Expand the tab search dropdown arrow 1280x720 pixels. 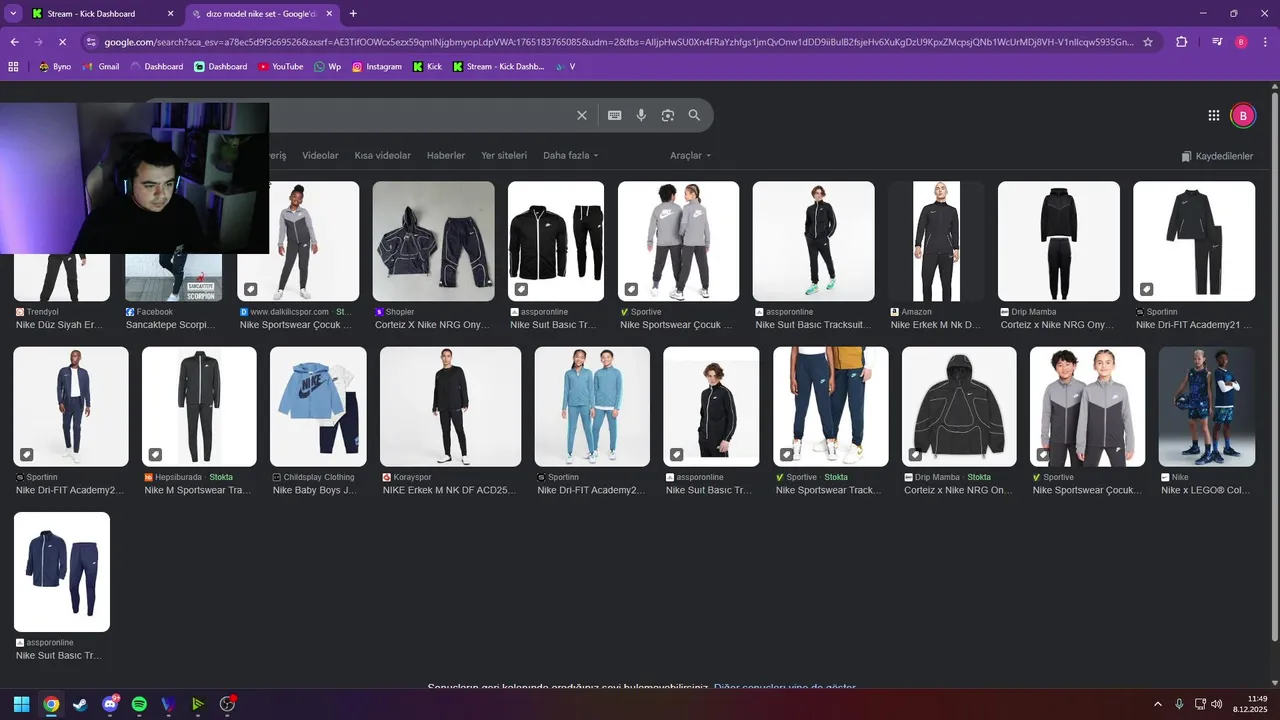pos(13,14)
